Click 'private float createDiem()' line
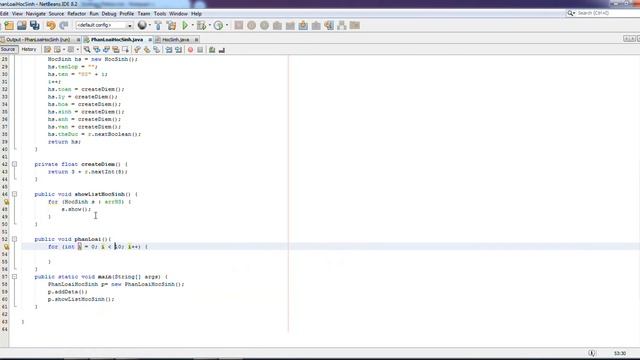The width and height of the screenshot is (640, 360). pyautogui.click(x=81, y=164)
